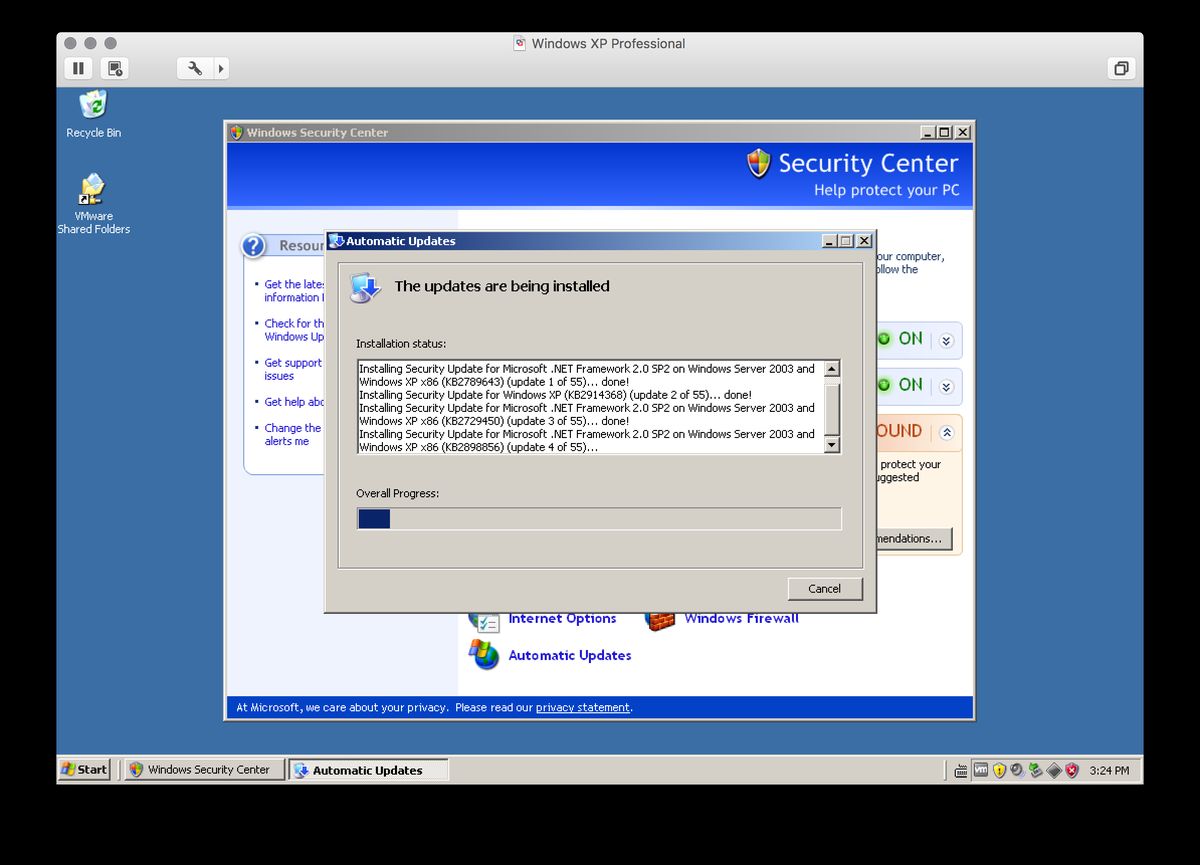Switch to Windows Security Center taskbar button
The height and width of the screenshot is (865, 1200).
[204, 769]
